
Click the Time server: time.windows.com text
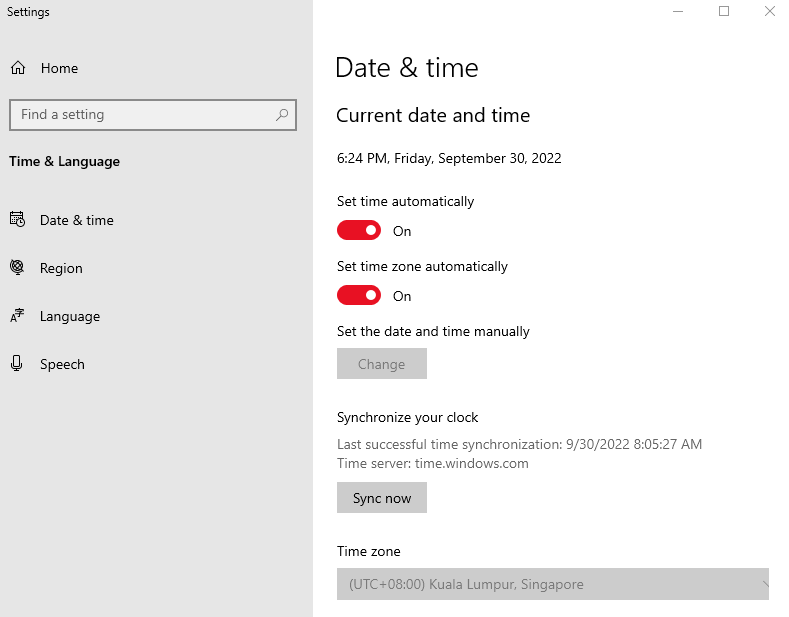(x=433, y=463)
